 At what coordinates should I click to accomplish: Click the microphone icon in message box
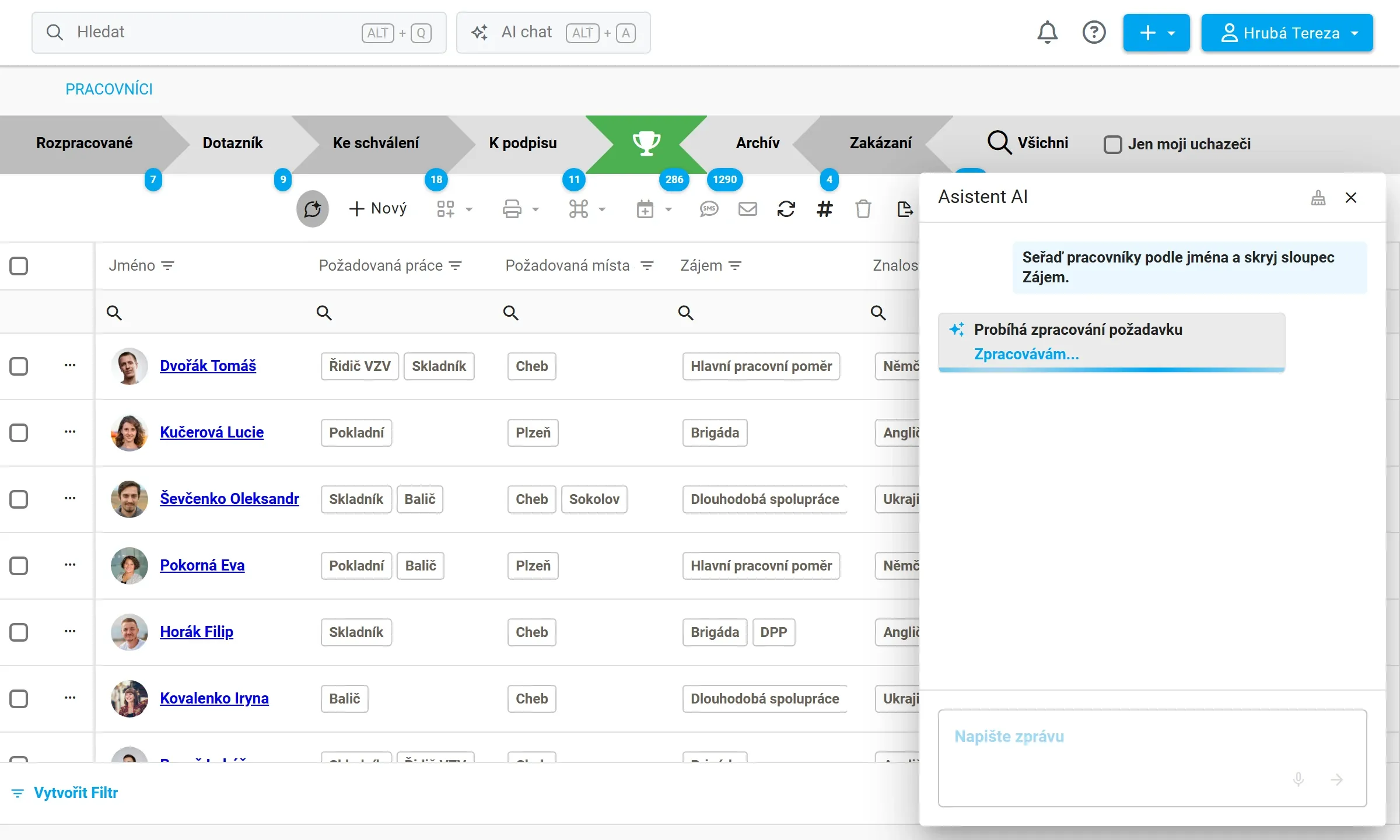1298,779
